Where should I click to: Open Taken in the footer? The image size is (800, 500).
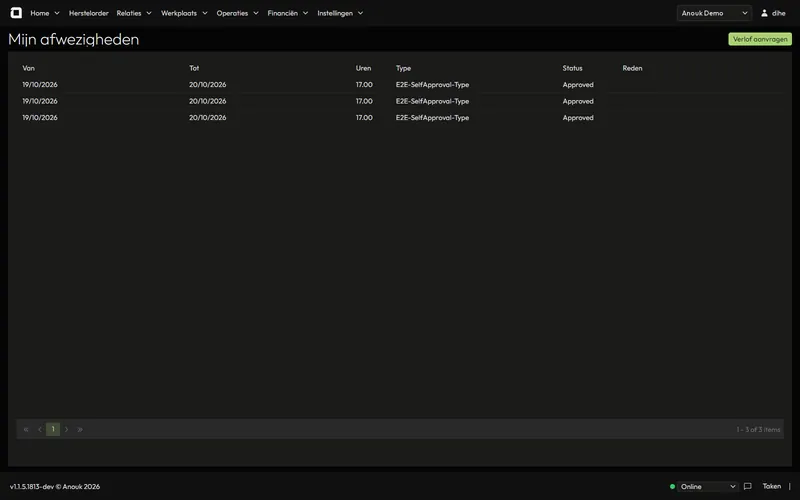[771, 486]
